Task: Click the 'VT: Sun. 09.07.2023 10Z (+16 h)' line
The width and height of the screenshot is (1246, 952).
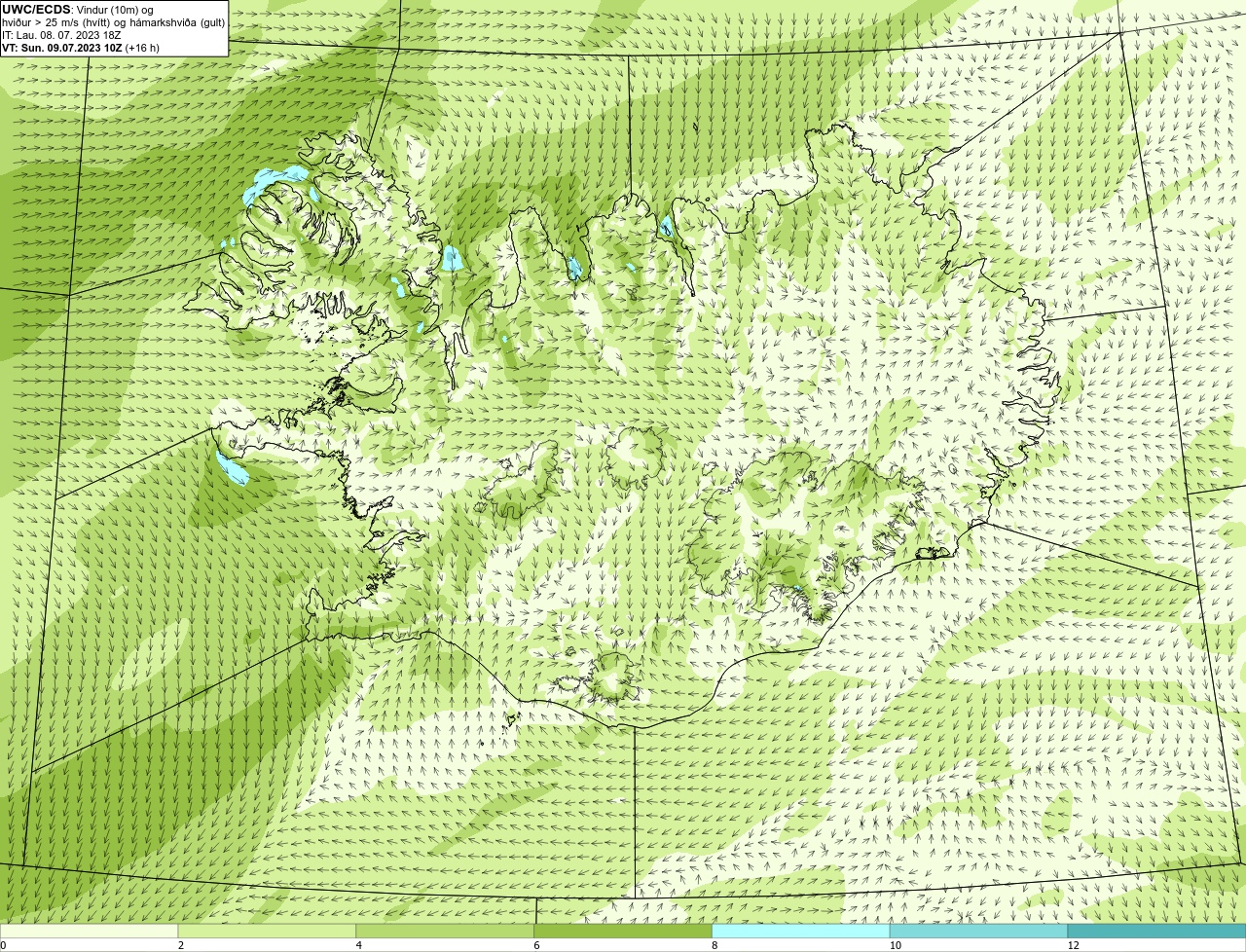Action: click(x=81, y=48)
